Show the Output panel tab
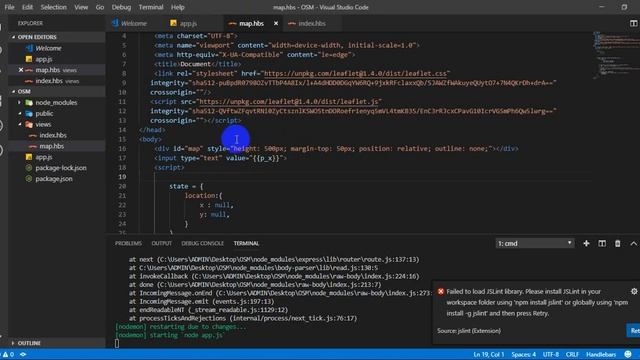The width and height of the screenshot is (640, 360). click(162, 243)
